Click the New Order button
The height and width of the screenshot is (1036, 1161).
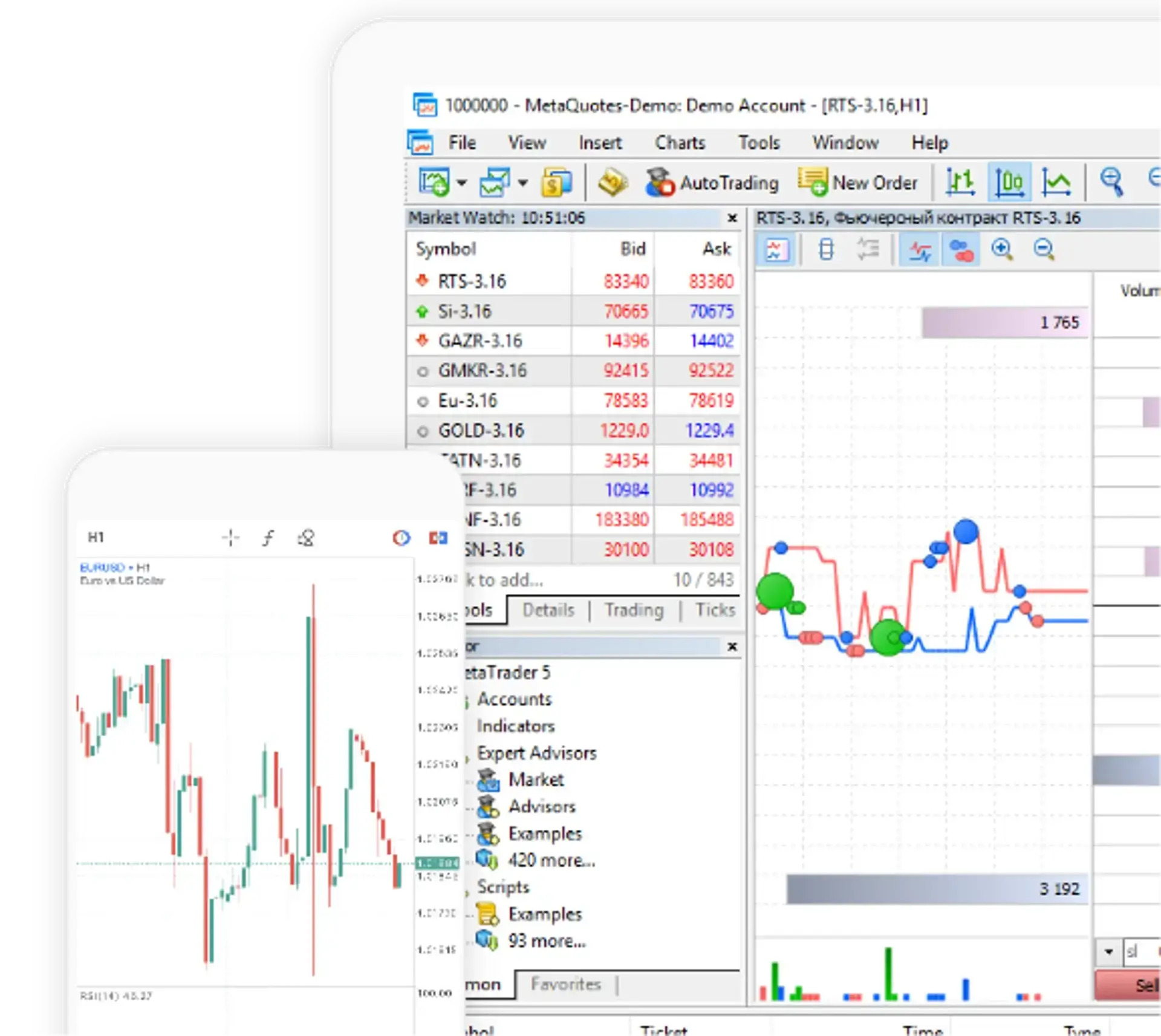(857, 182)
